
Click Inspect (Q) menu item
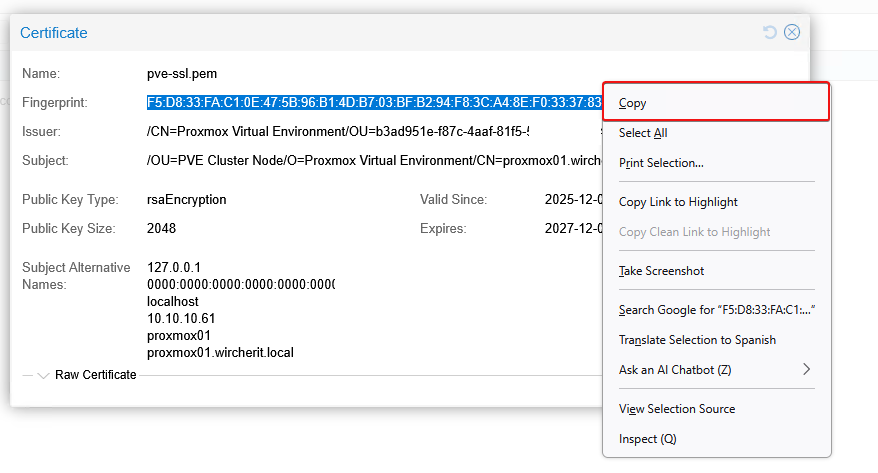tap(648, 439)
